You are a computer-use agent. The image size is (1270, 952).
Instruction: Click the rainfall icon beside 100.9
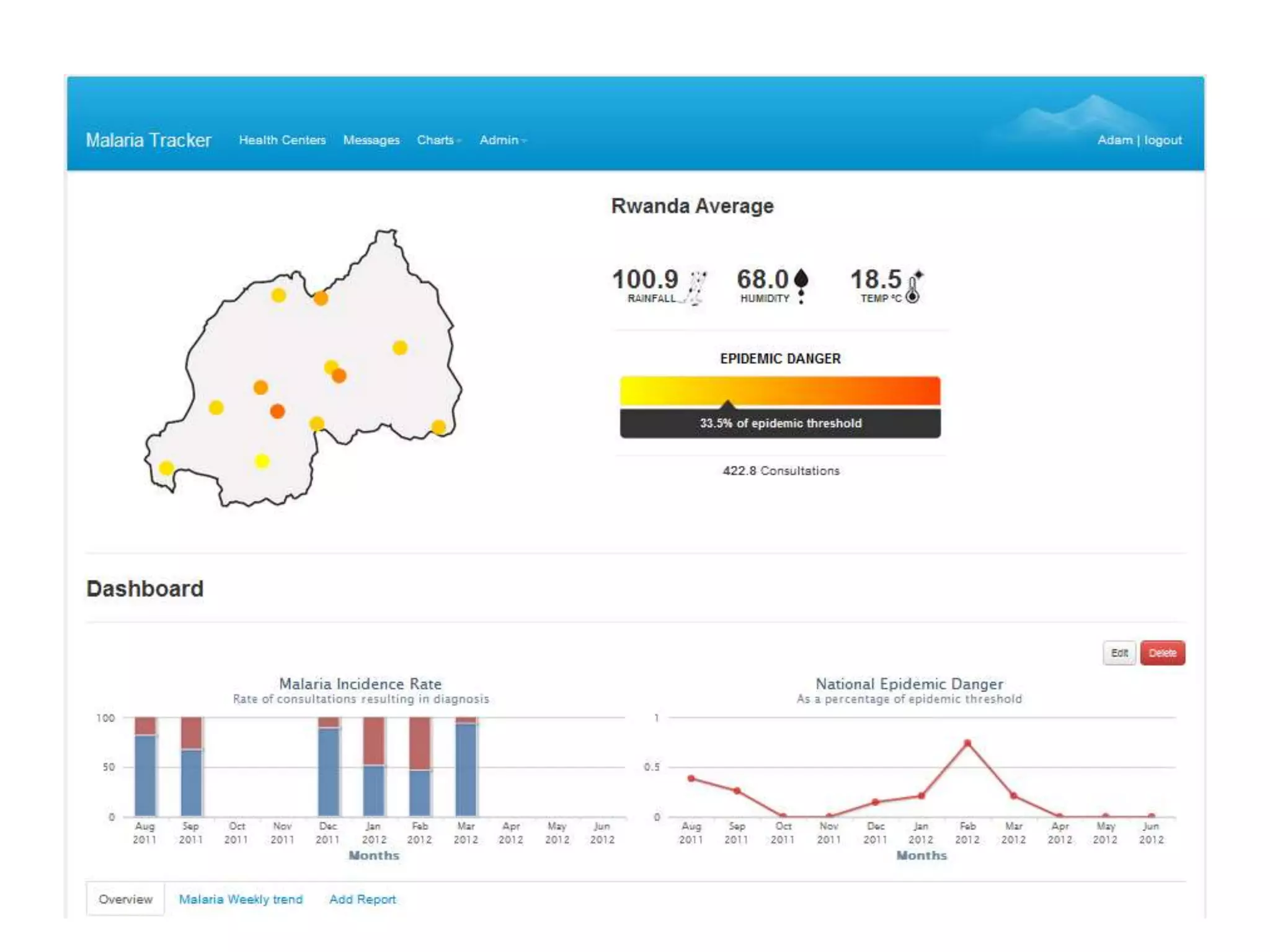[696, 288]
